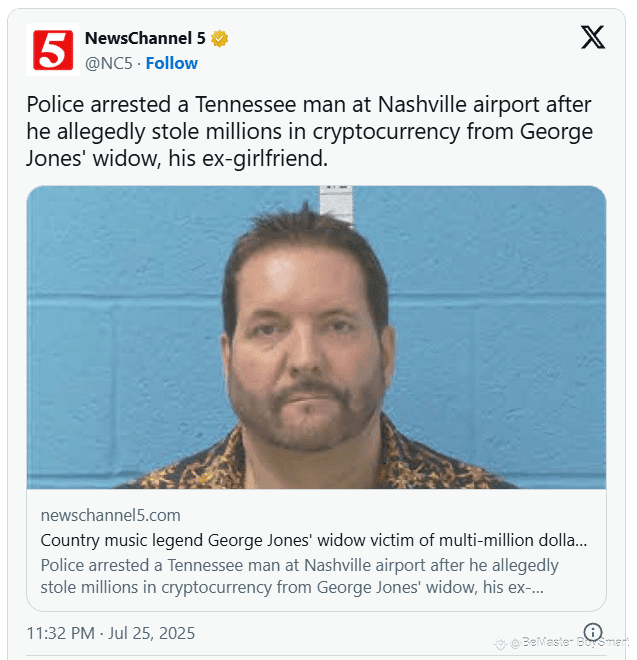637x660 pixels.
Task: Click the circled info icon
Action: [593, 632]
